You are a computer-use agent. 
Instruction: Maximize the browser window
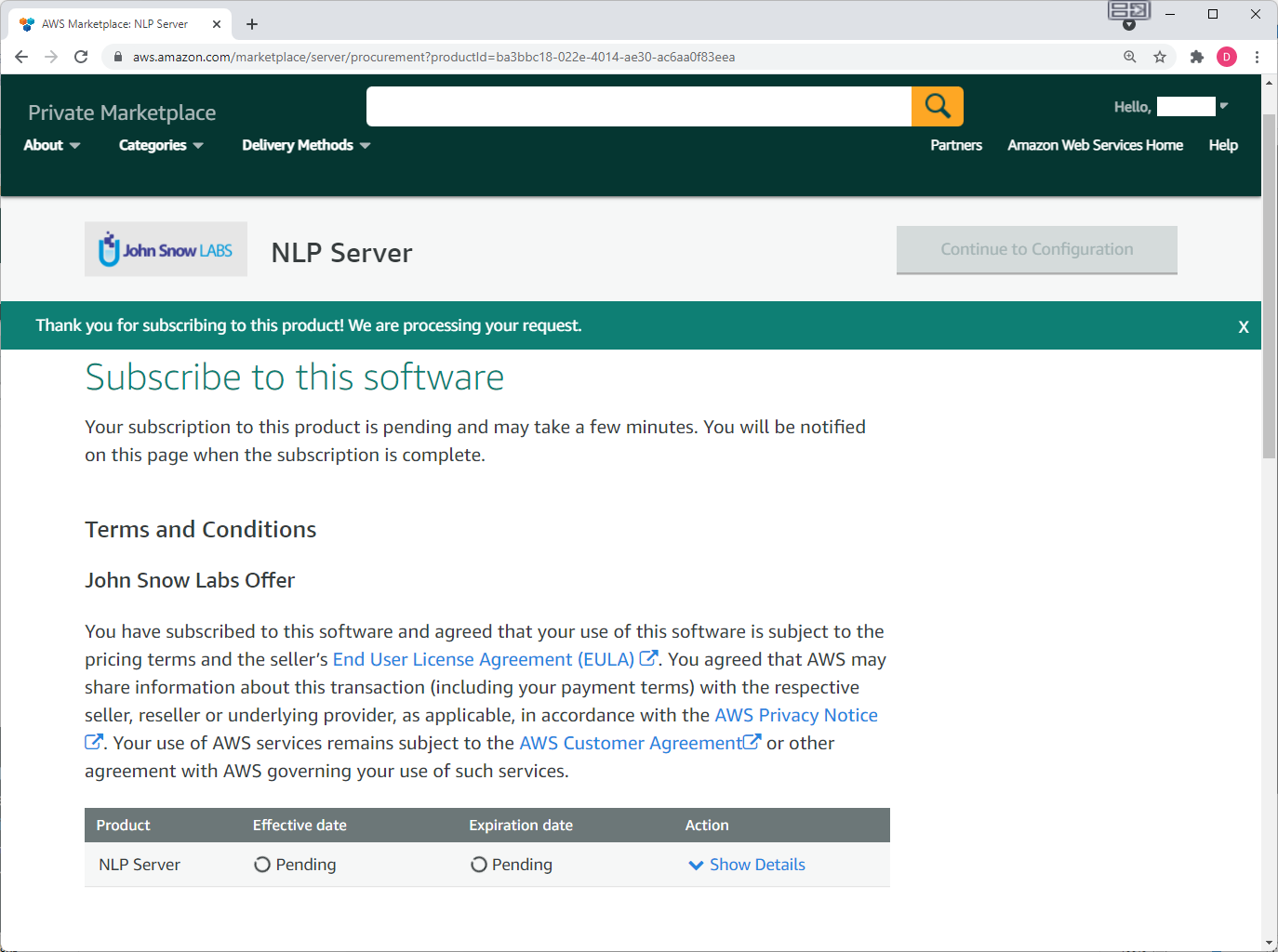[1213, 14]
